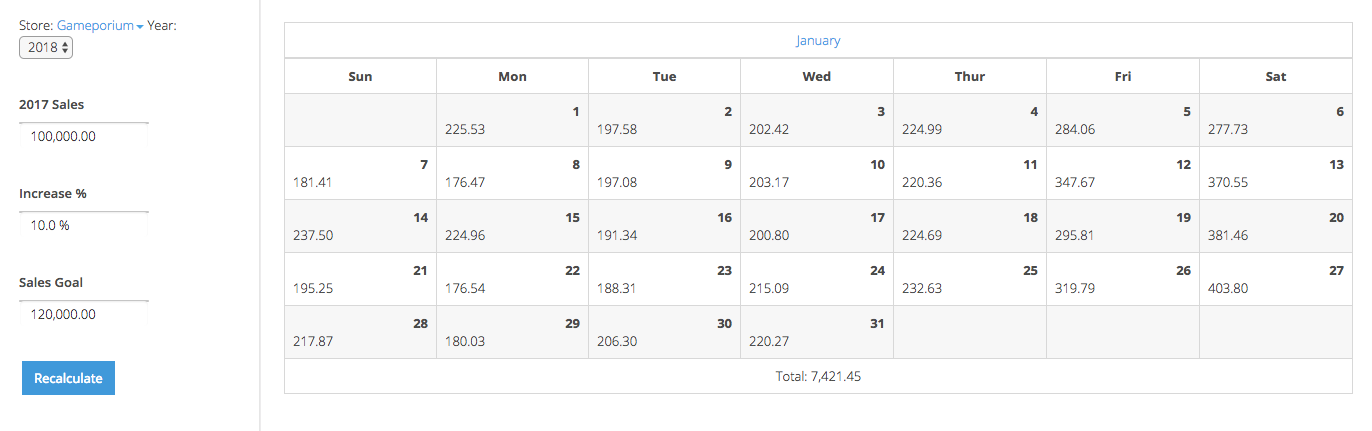
Task: Click the Sun column header
Action: coord(360,76)
